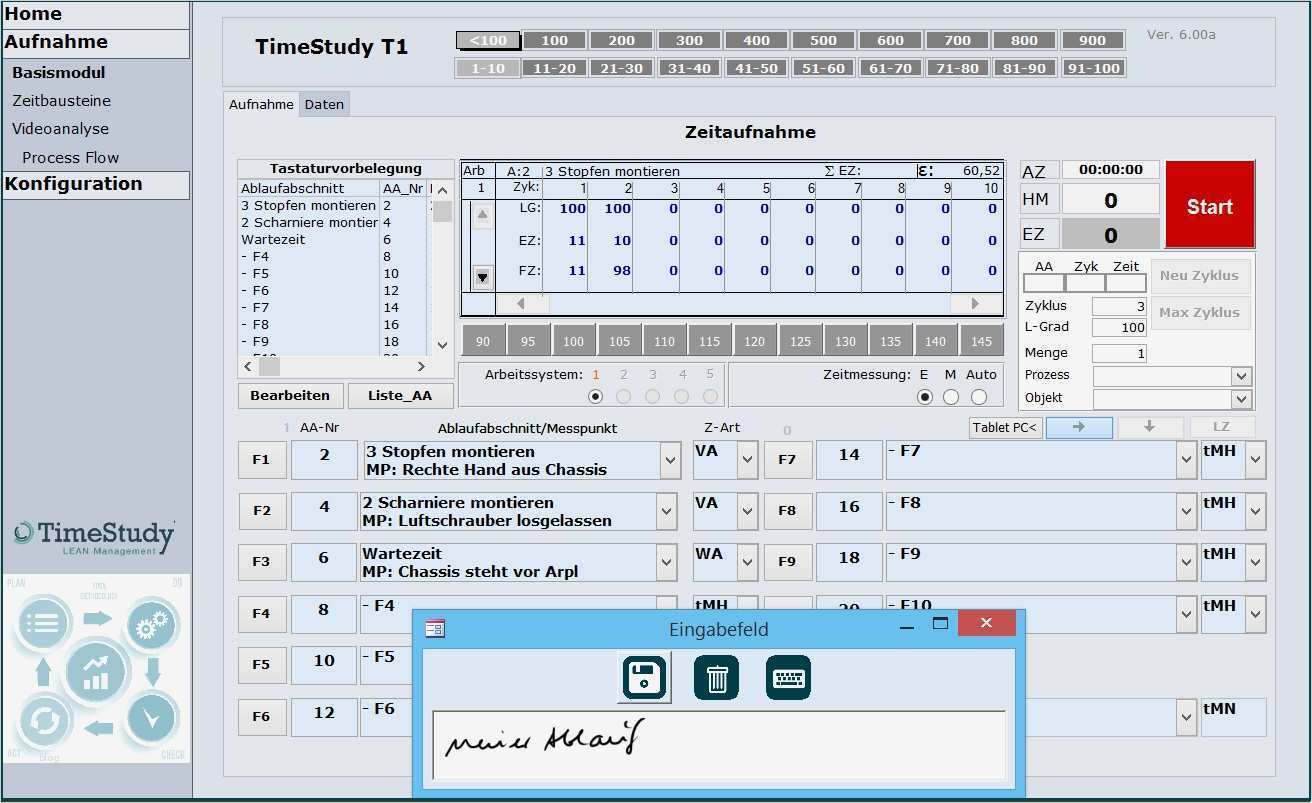Click the red Start button
The width and height of the screenshot is (1312, 803).
pos(1210,205)
